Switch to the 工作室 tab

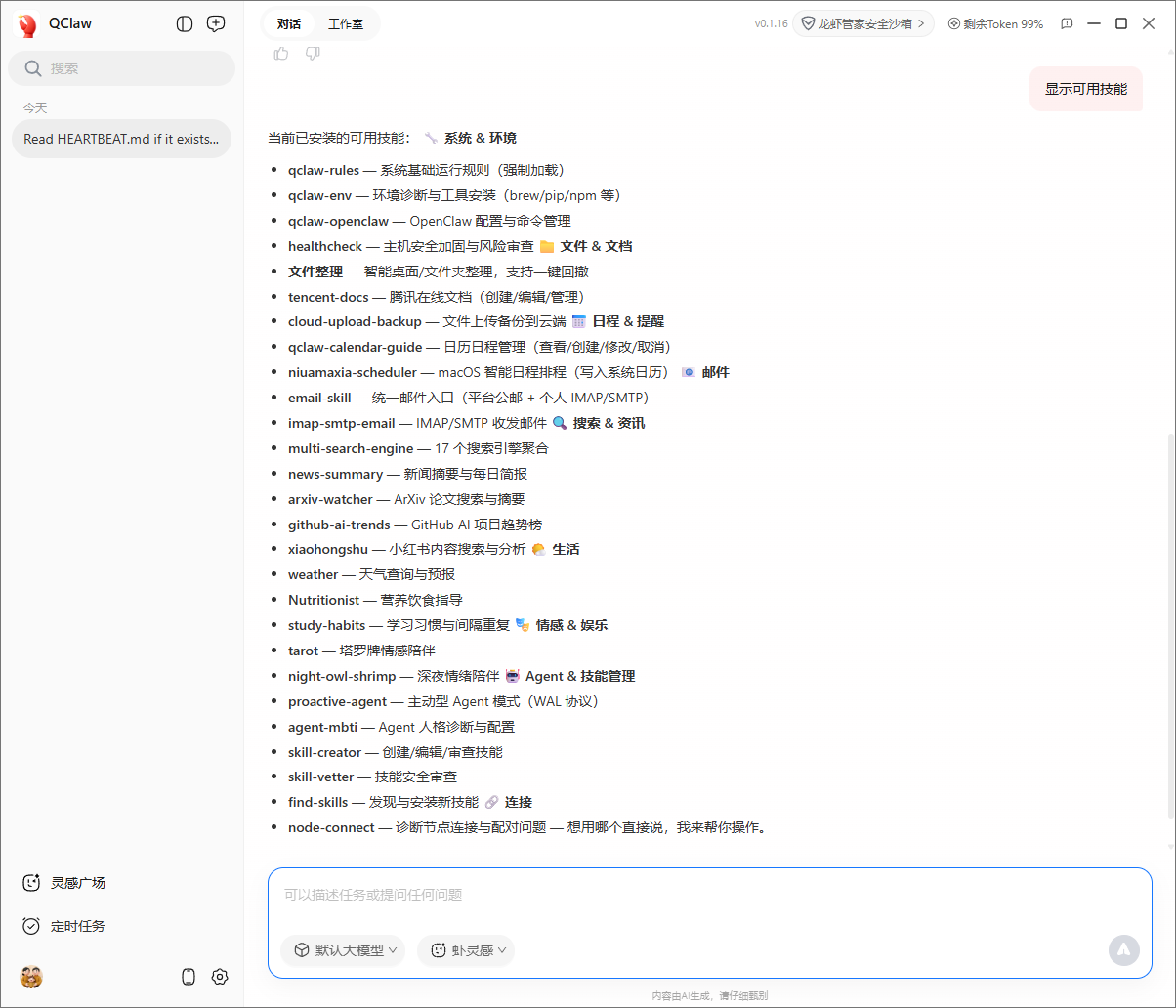pyautogui.click(x=346, y=24)
